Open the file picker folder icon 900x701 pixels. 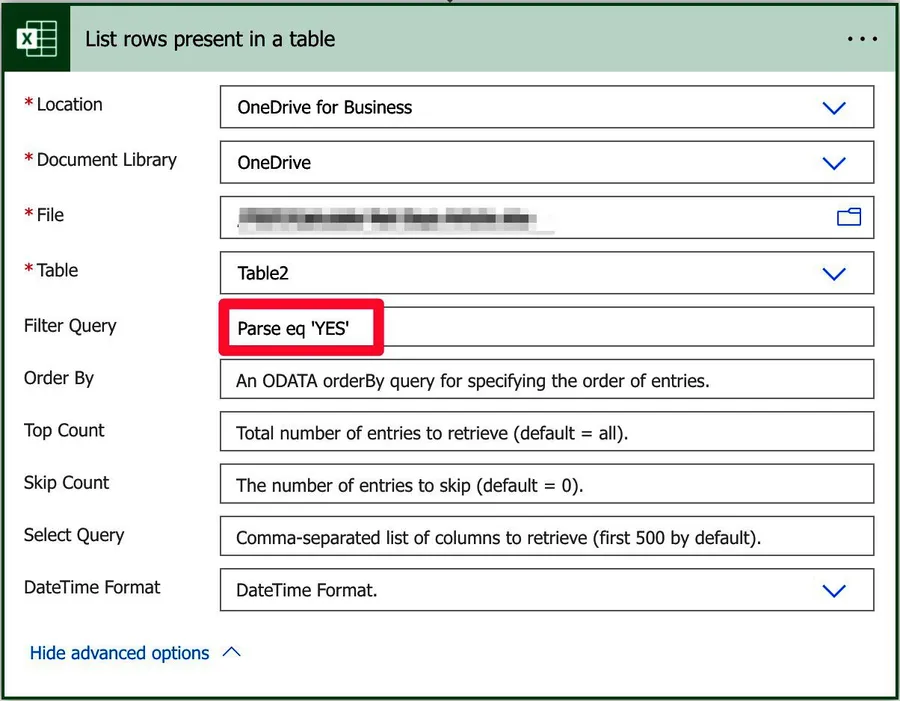(849, 217)
